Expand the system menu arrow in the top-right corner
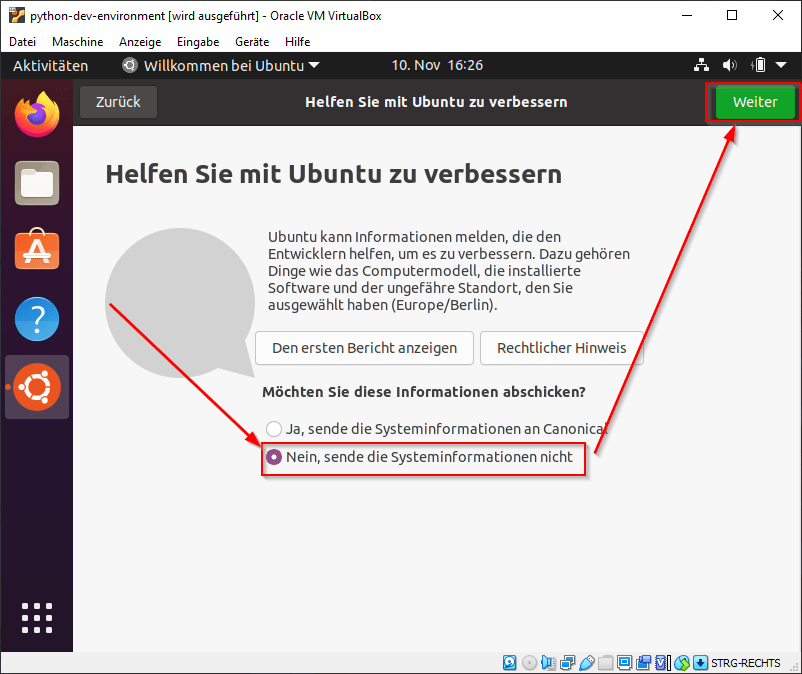This screenshot has width=802, height=674. 783,64
